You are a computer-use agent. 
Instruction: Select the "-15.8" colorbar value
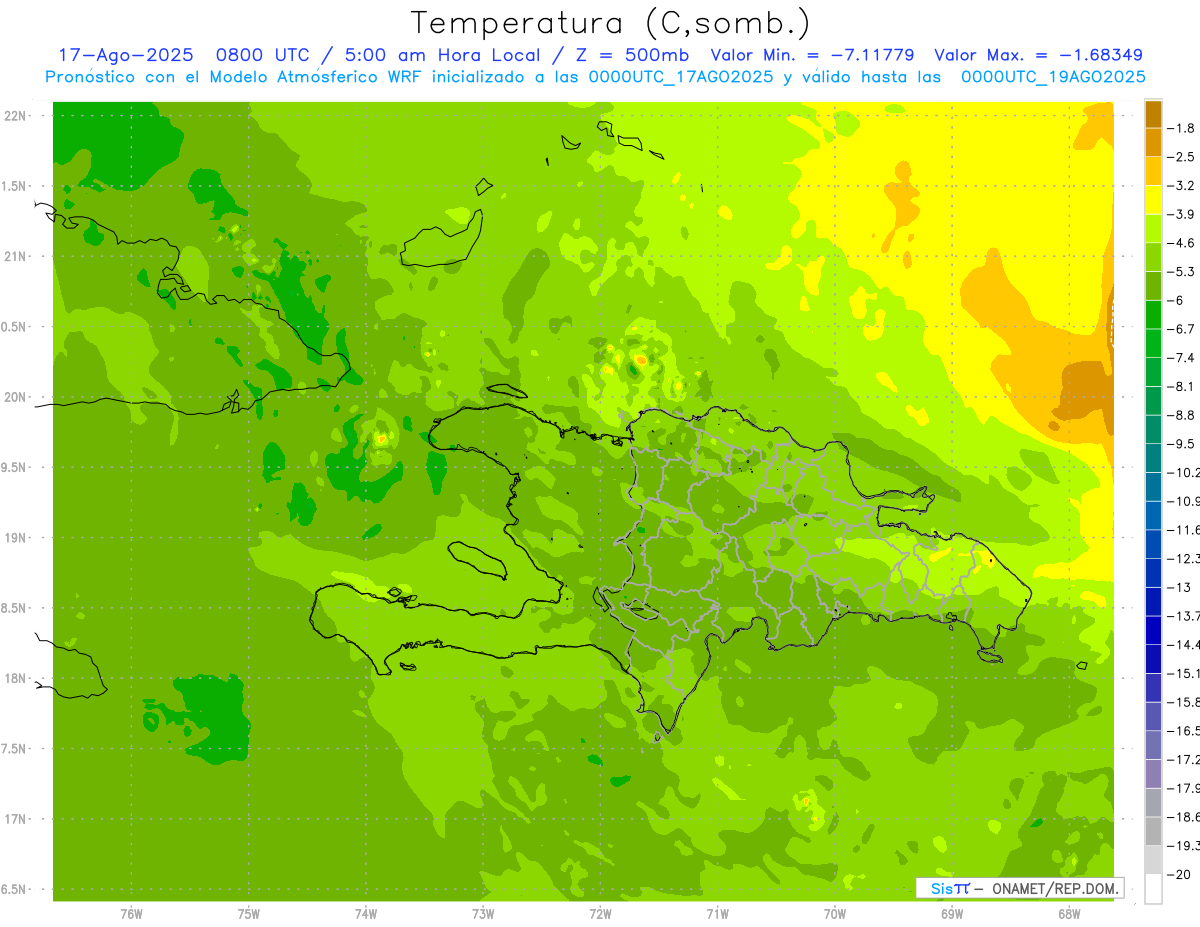(x=1184, y=702)
